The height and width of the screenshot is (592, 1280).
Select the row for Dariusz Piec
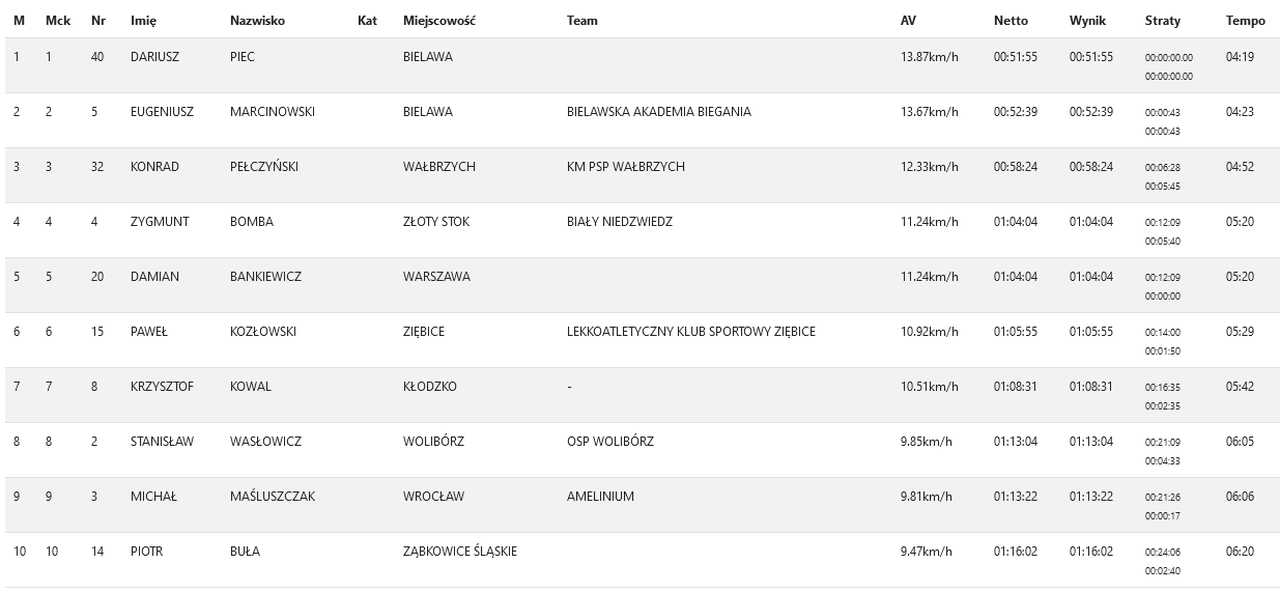coord(640,66)
